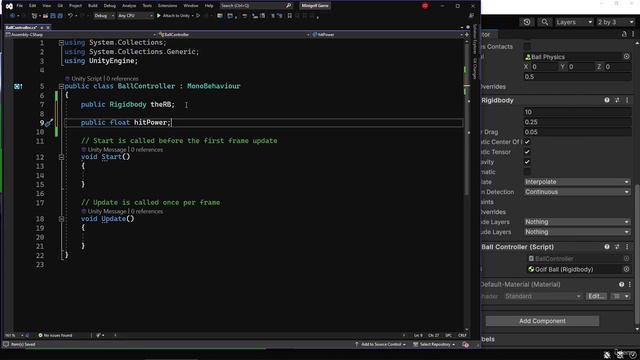Click the Add Component button
Screen dimensions: 640x360
pyautogui.click(x=542, y=321)
